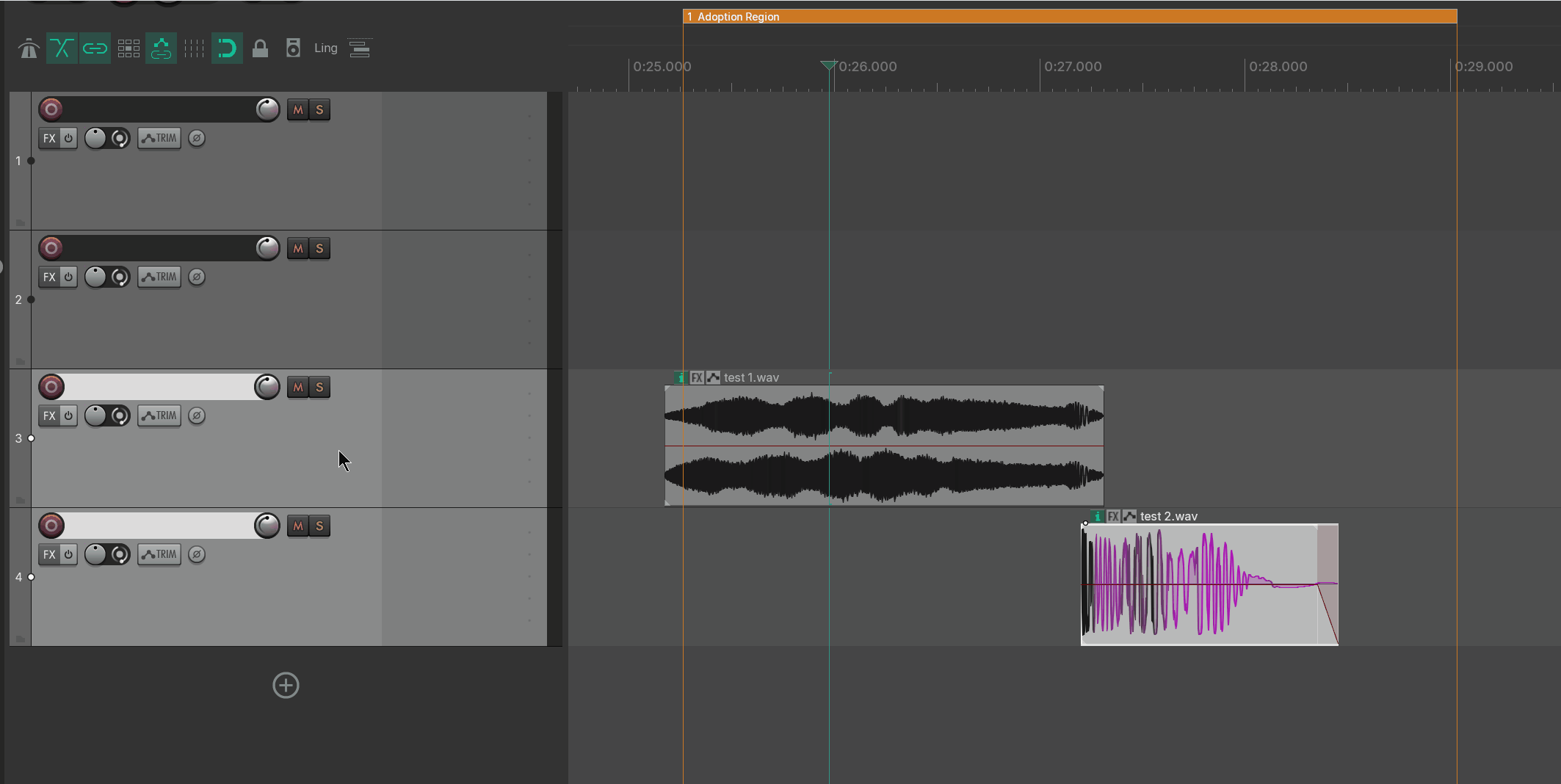The width and height of the screenshot is (1561, 784).
Task: Toggle the metronome icon
Action: [x=29, y=48]
